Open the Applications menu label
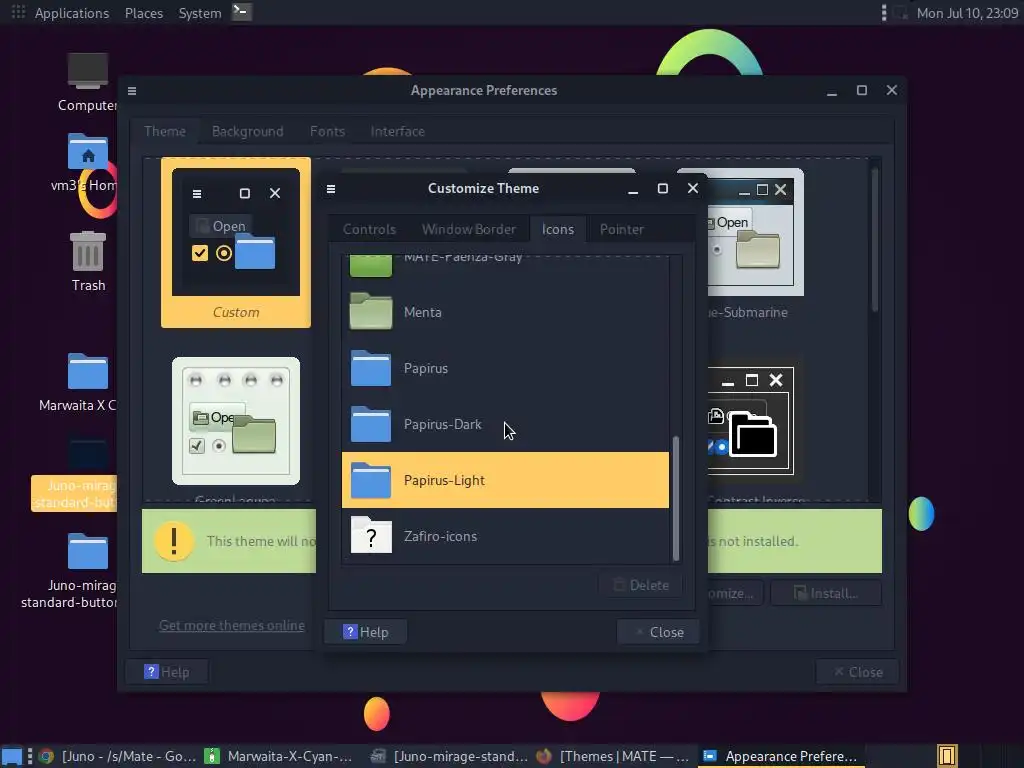Screen dimensions: 1024x768 coord(72,13)
